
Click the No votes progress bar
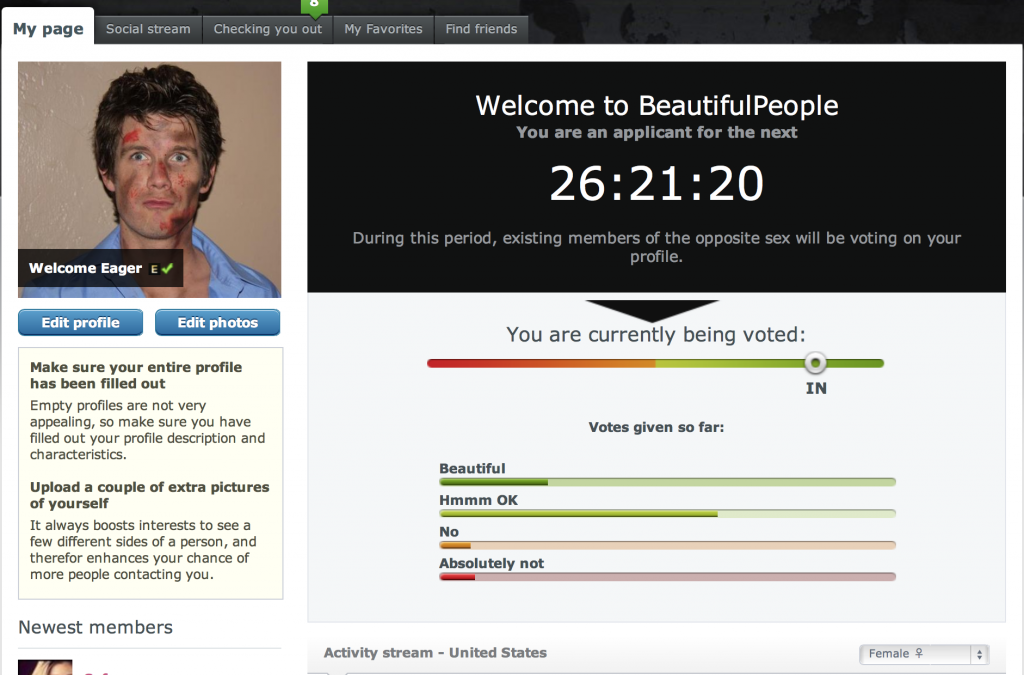pos(667,545)
